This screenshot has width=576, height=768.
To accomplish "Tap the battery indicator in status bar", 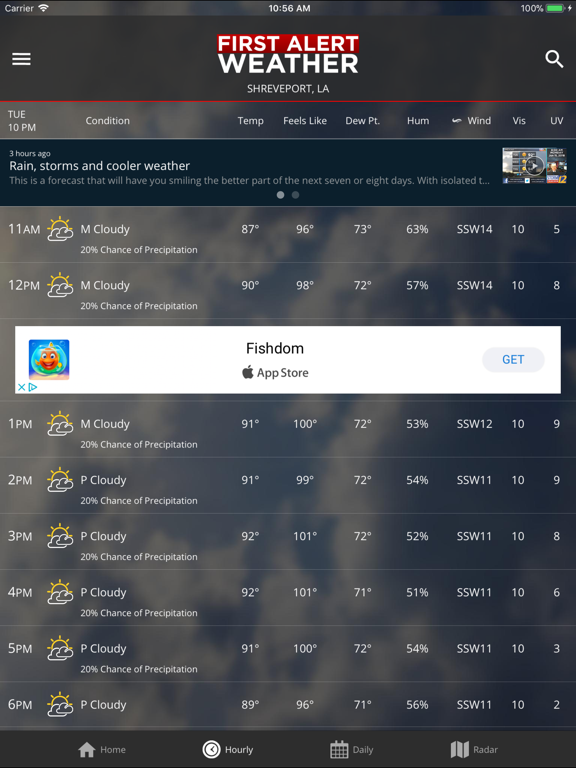I will [555, 8].
